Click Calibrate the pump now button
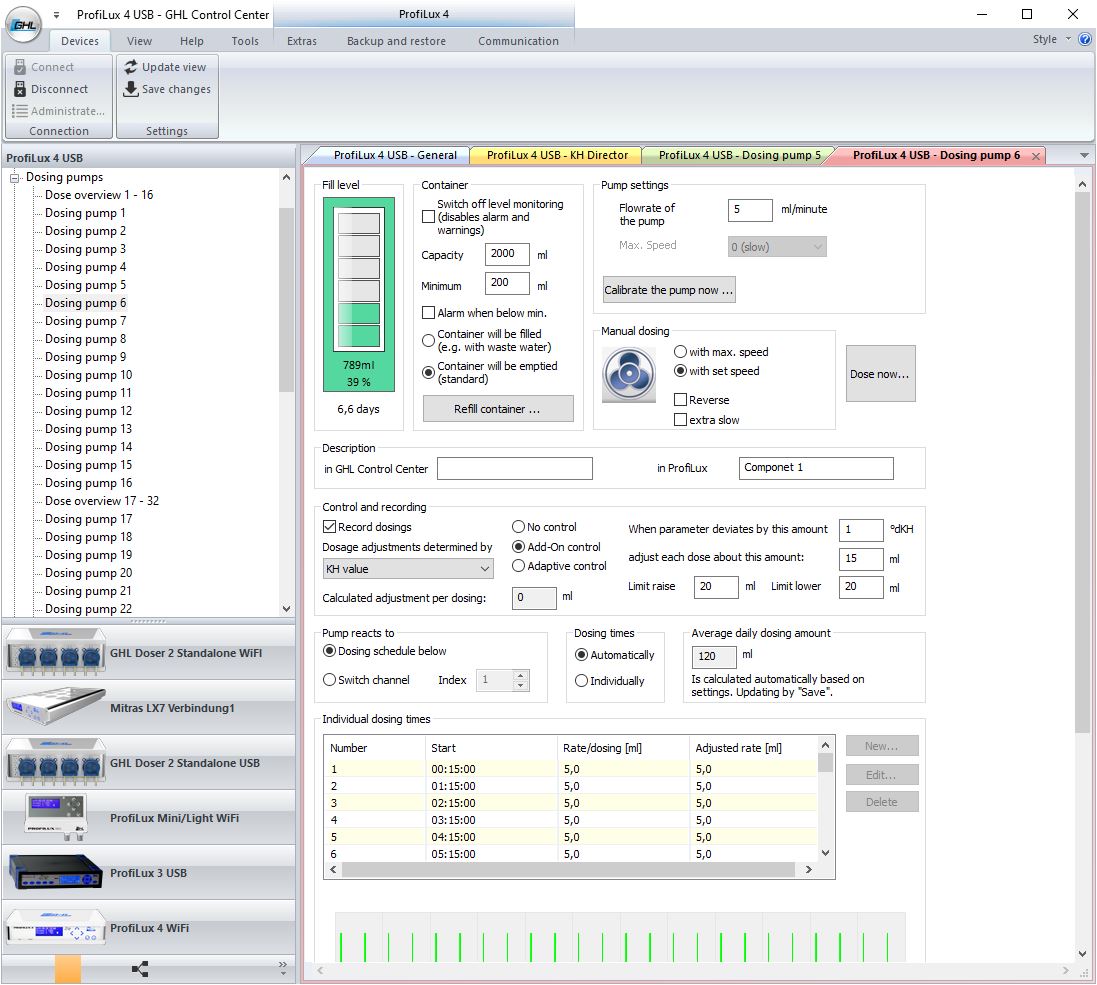1097x985 pixels. (x=669, y=290)
